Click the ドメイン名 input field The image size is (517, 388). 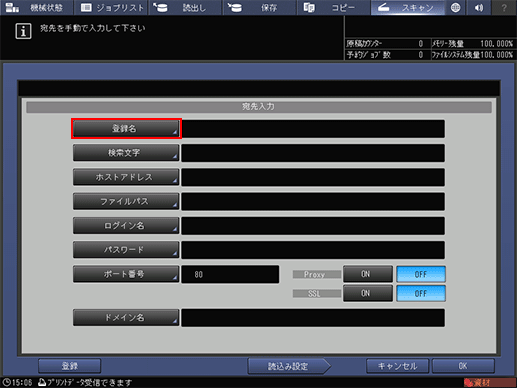[313, 318]
